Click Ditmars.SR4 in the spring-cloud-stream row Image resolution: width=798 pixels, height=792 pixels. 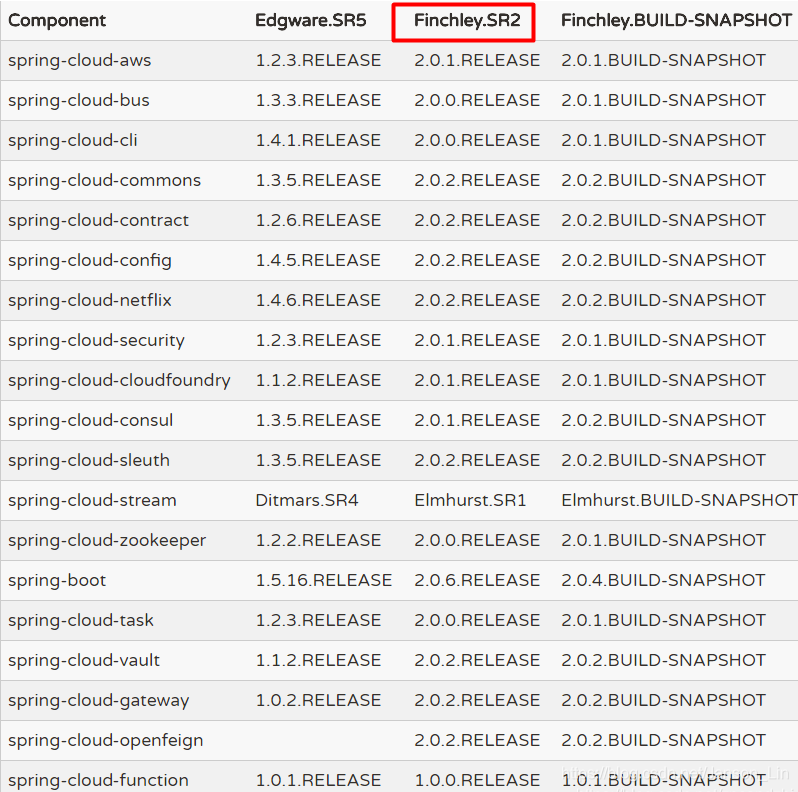pyautogui.click(x=307, y=500)
